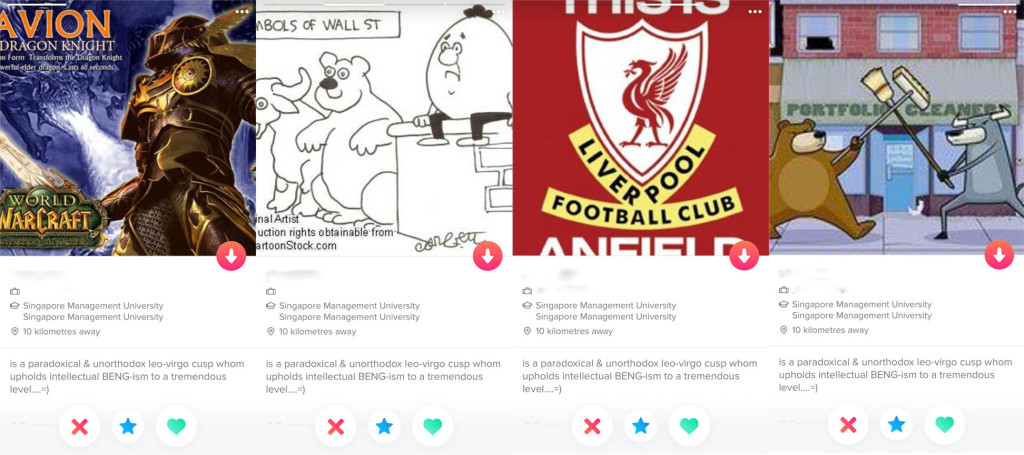
Task: Open three-dot menu on Liverpool crest photo
Action: coord(755,12)
